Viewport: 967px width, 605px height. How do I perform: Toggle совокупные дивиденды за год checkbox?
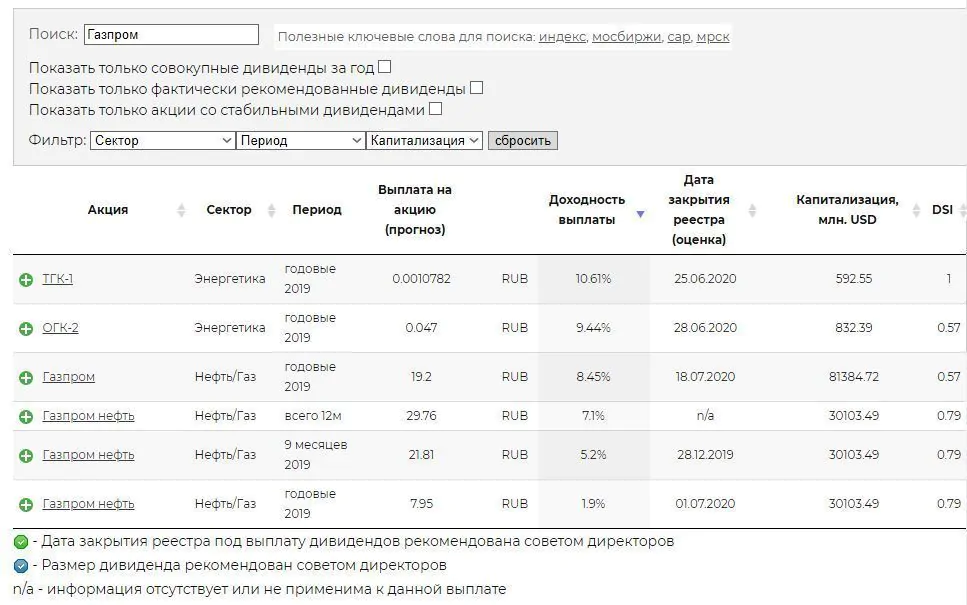[x=384, y=67]
